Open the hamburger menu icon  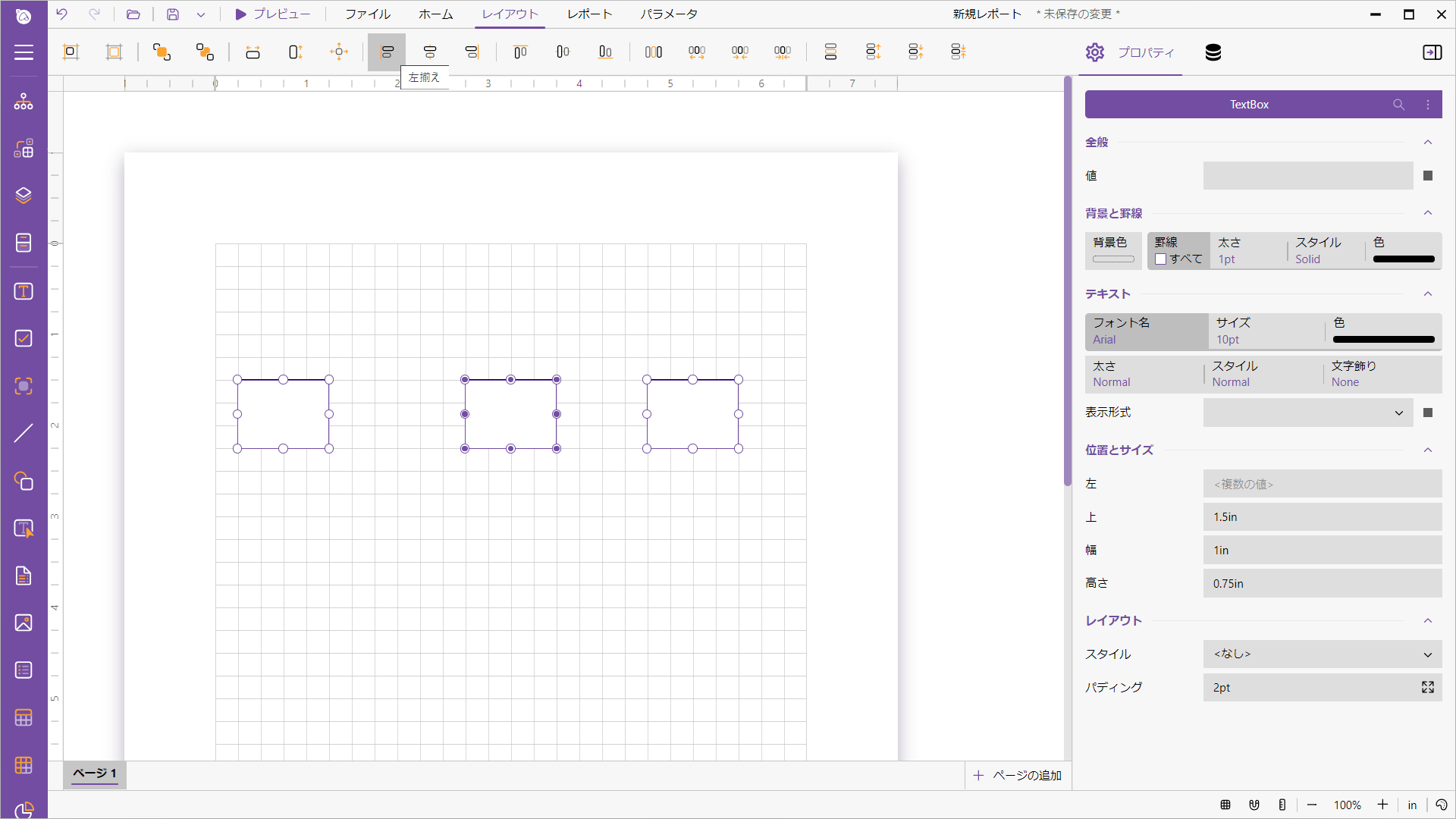click(24, 52)
